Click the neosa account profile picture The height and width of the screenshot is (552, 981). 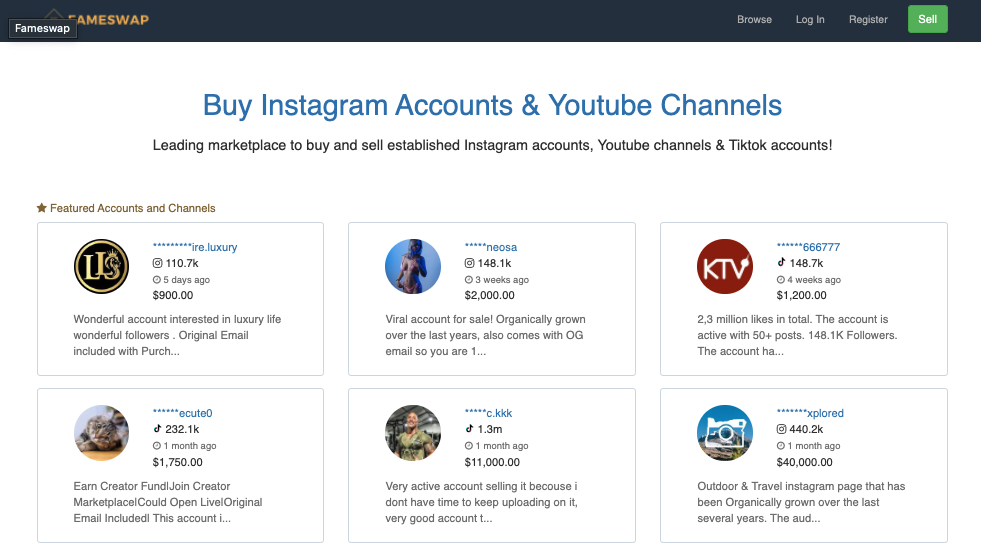(x=413, y=267)
